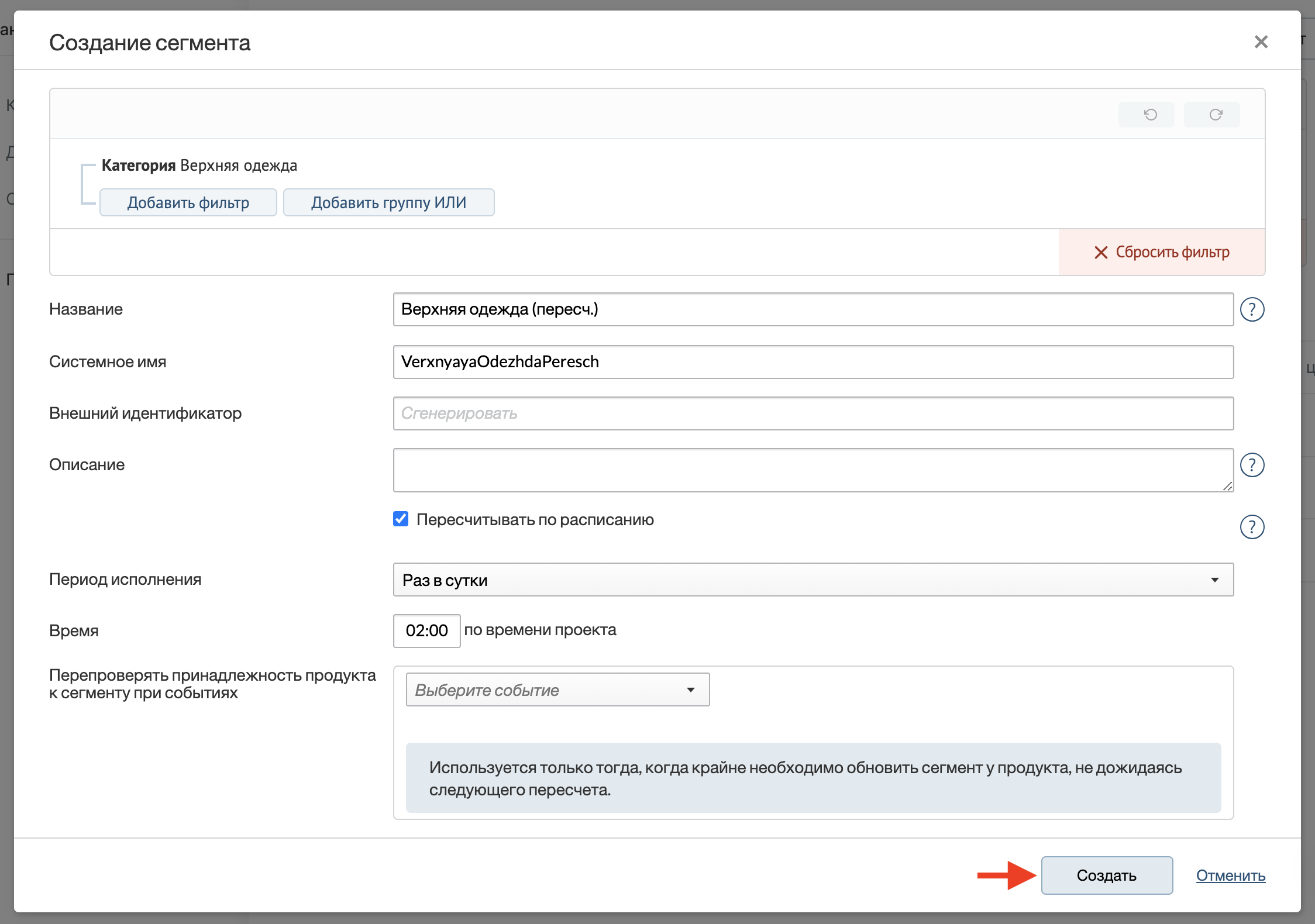Uncheck Пересчитывать по расписанию checkbox

coord(401,519)
